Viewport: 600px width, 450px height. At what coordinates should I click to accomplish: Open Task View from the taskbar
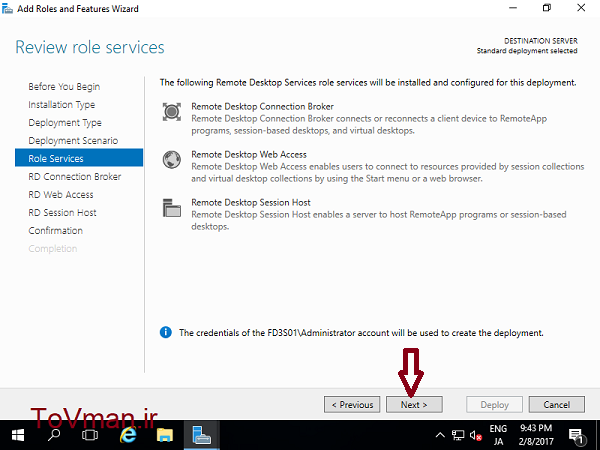click(x=90, y=435)
